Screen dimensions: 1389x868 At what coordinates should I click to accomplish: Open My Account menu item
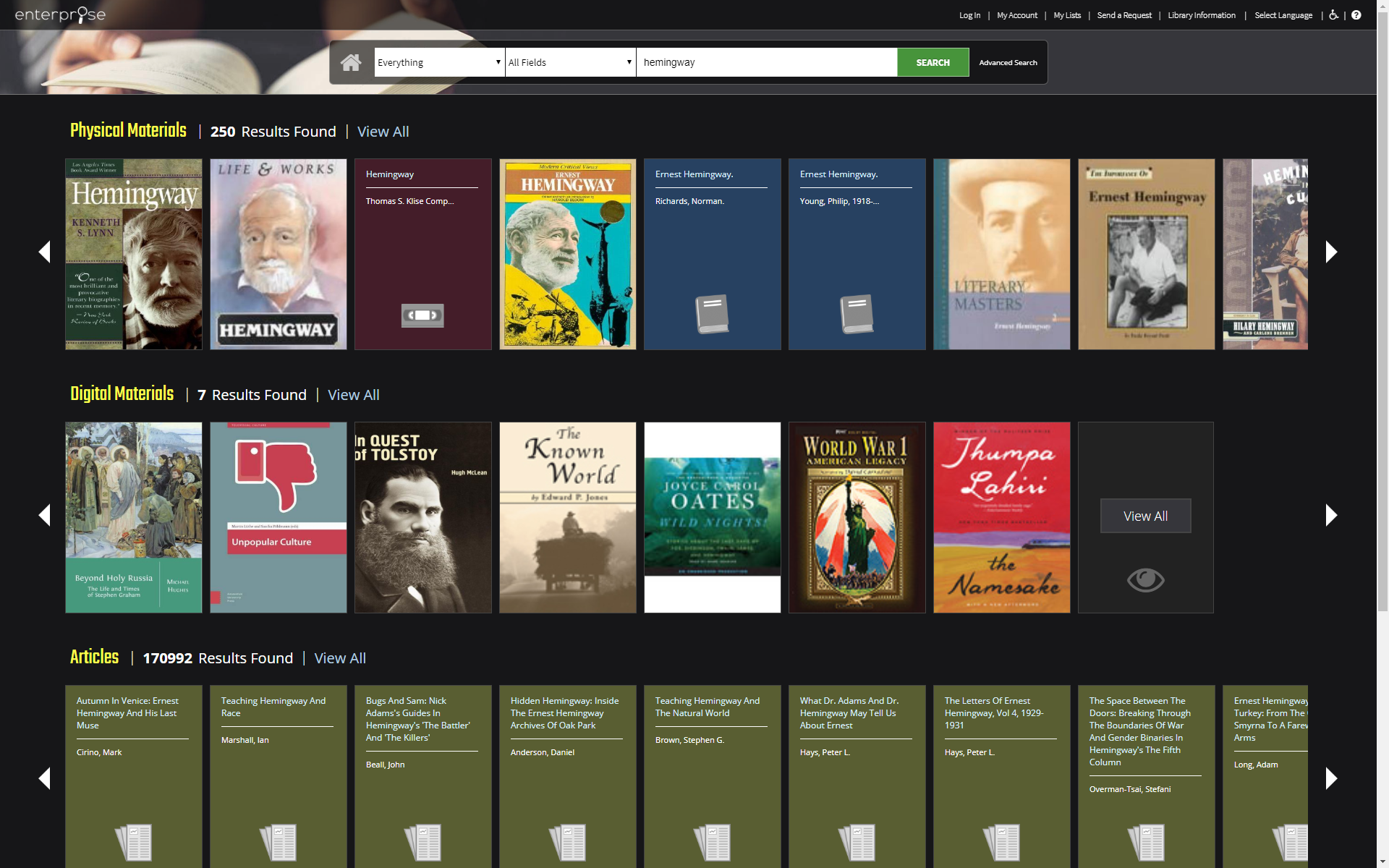click(1016, 15)
